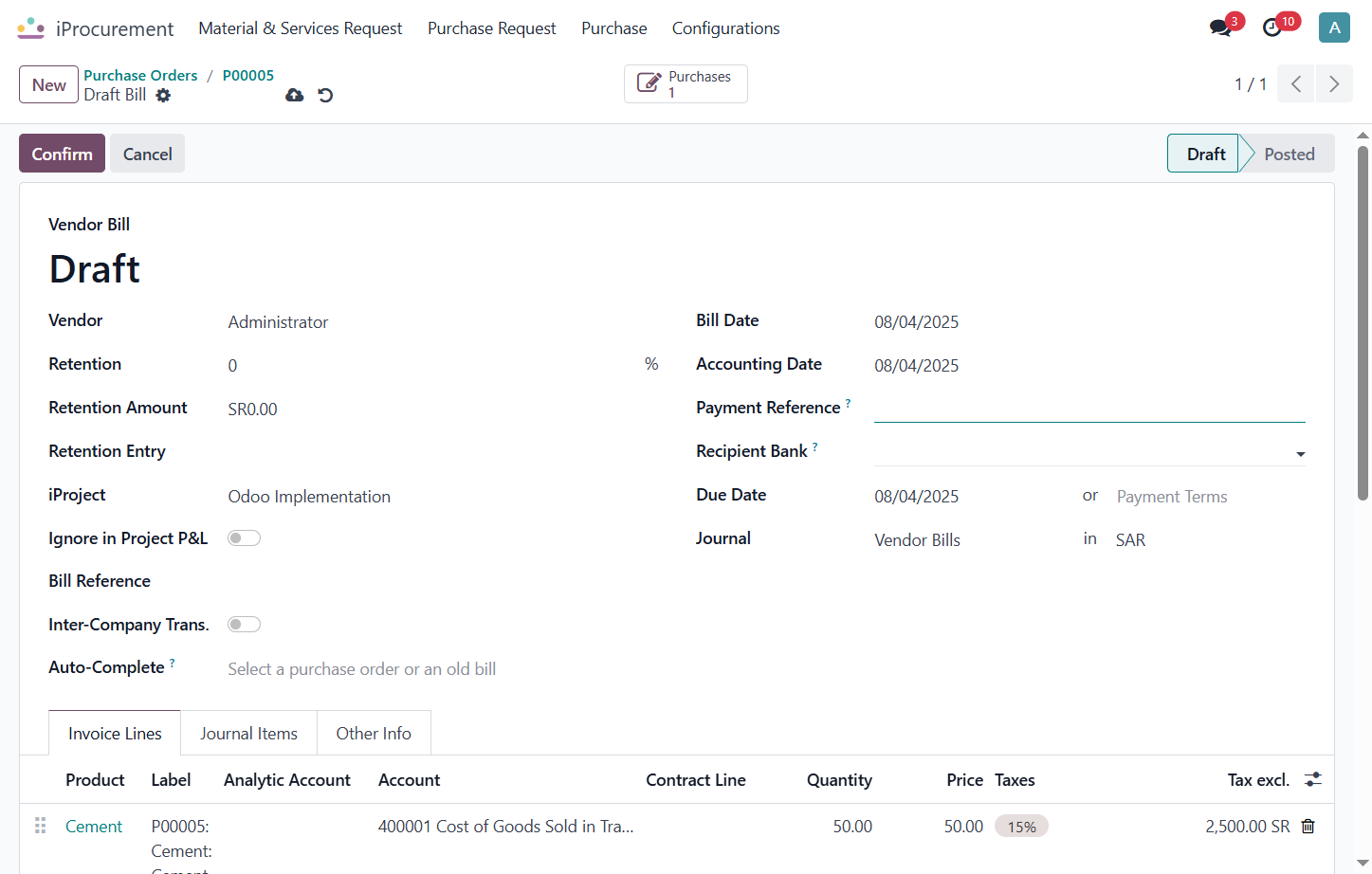Open the Payment Terms dropdown

click(x=1211, y=497)
